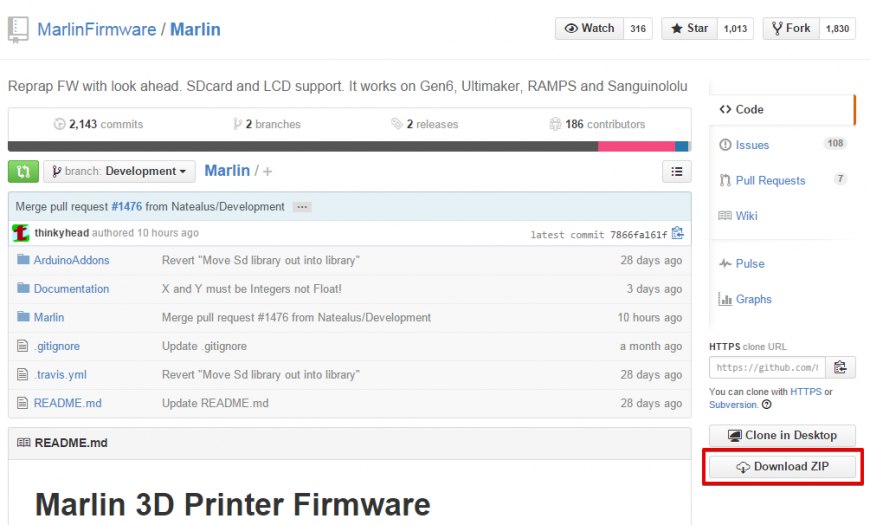Click the Marlin breadcrumb path link
Screen dimensions: 870x525
coord(227,170)
